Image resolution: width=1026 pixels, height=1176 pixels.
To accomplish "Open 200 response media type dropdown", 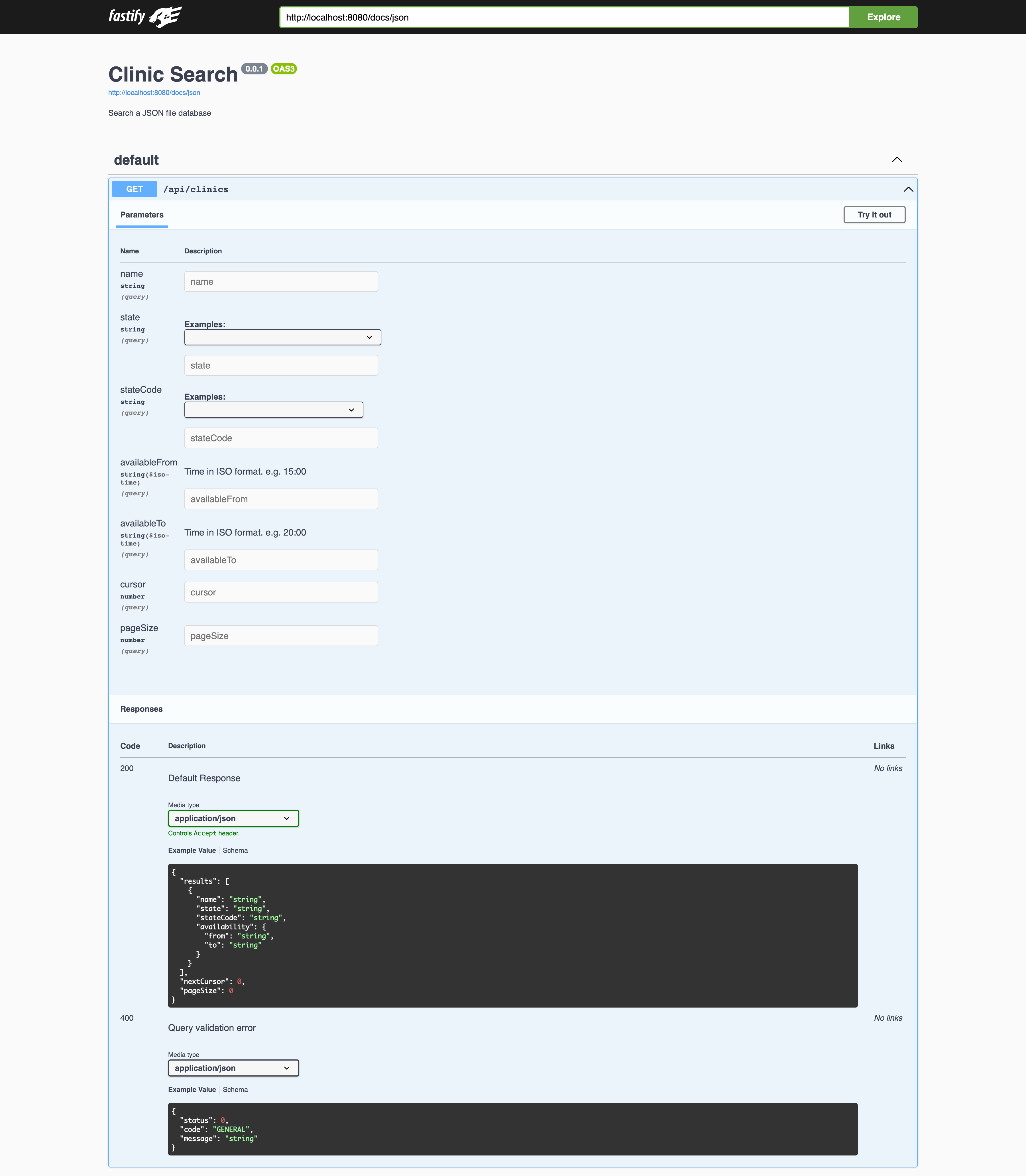I will coord(233,818).
